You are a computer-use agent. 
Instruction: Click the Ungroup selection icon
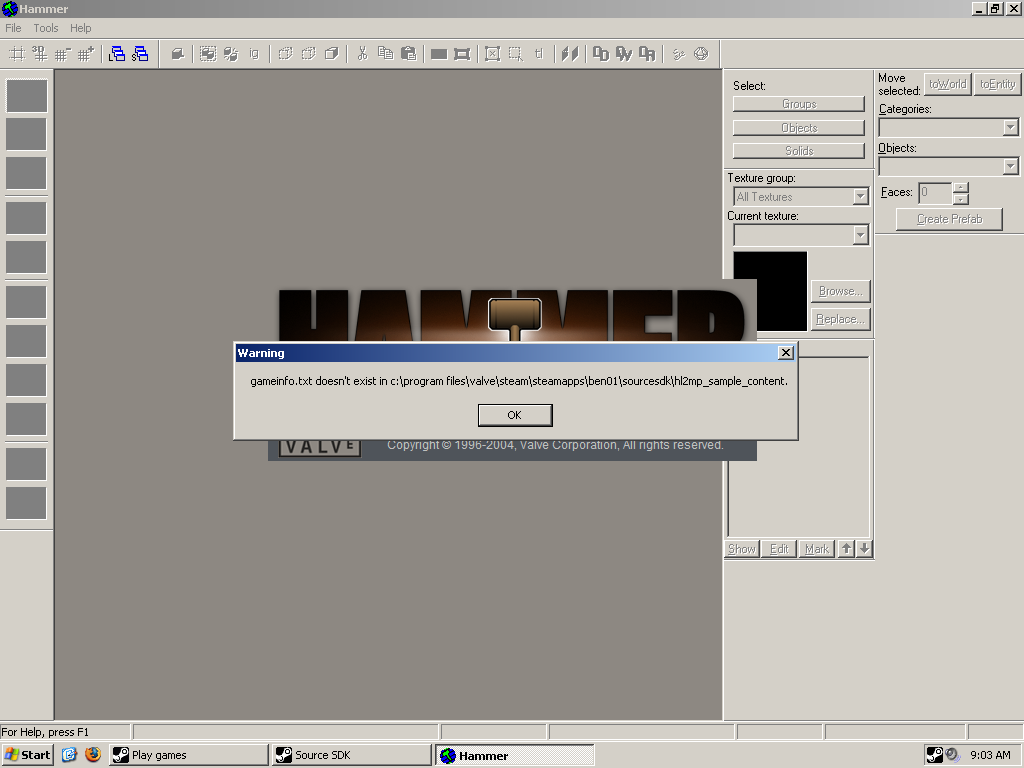click(x=231, y=54)
